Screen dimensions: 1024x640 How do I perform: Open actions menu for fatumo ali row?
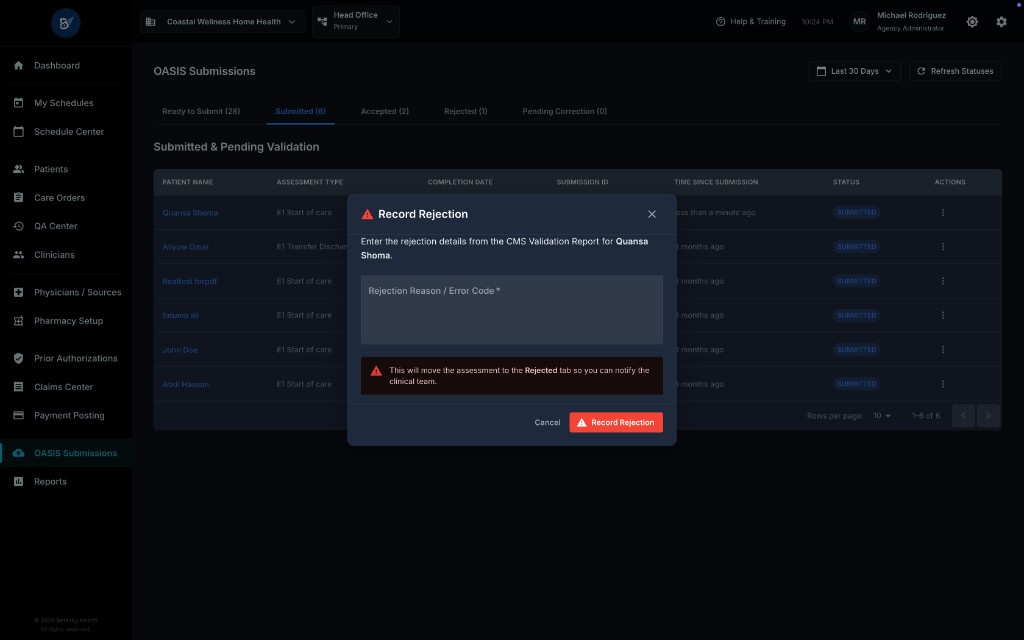pyautogui.click(x=942, y=315)
